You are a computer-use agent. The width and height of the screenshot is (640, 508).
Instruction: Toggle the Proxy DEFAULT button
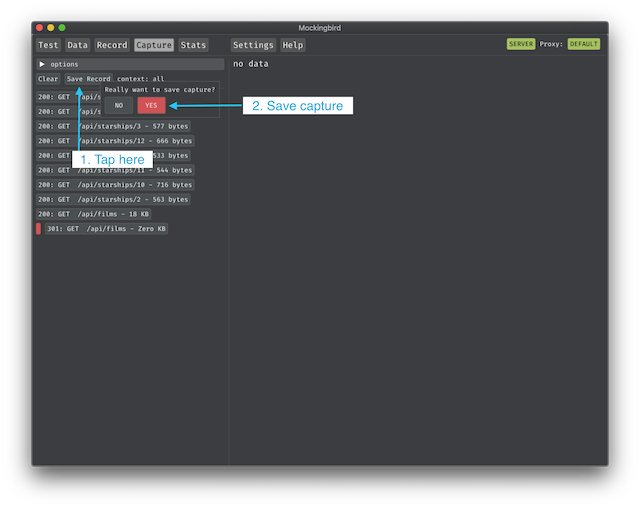point(584,44)
